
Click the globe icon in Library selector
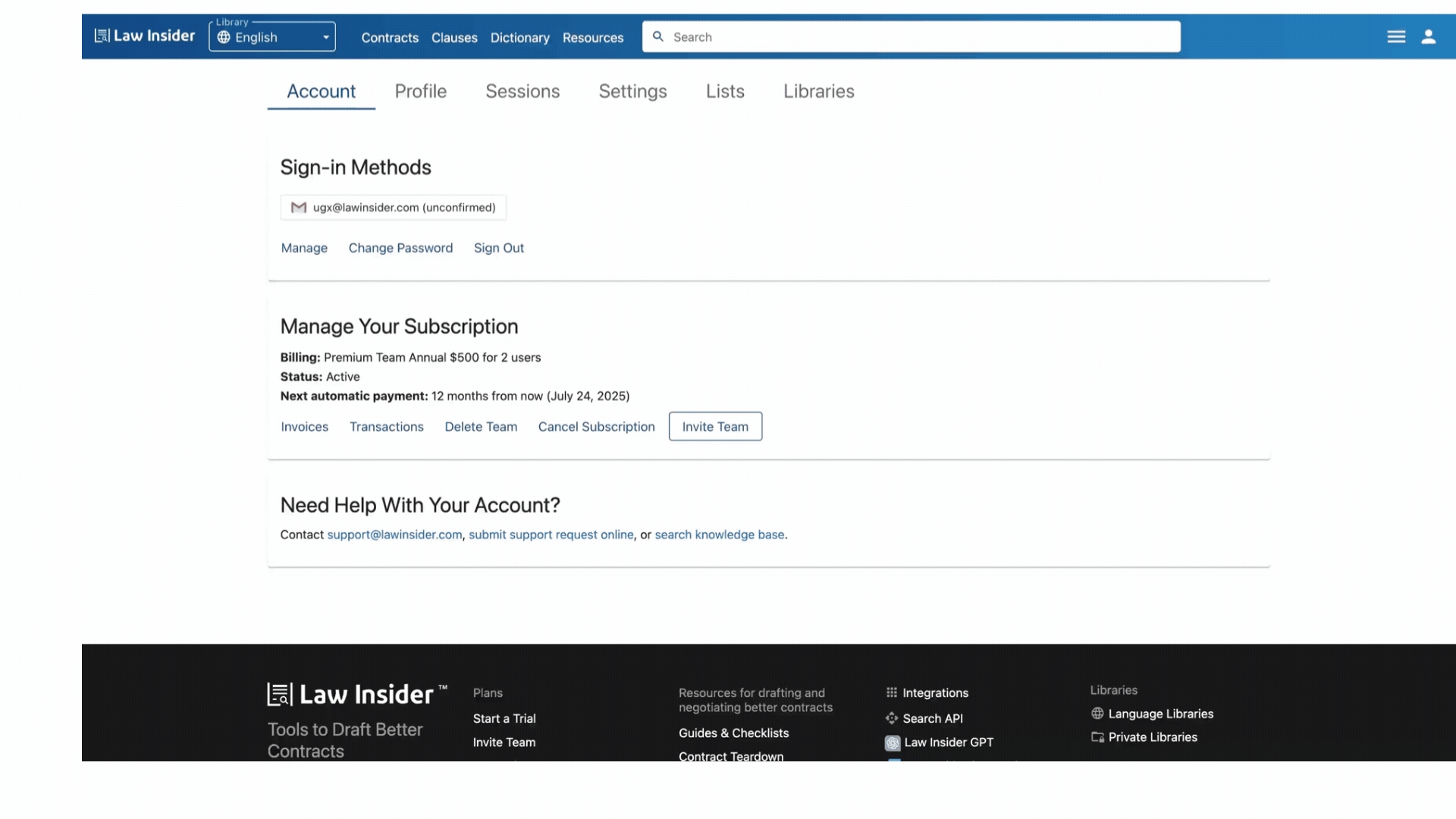pyautogui.click(x=224, y=37)
